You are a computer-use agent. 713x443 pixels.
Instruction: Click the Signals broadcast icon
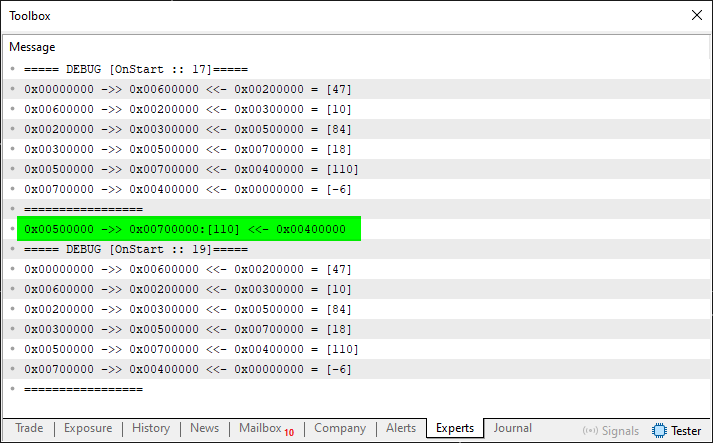[x=590, y=430]
